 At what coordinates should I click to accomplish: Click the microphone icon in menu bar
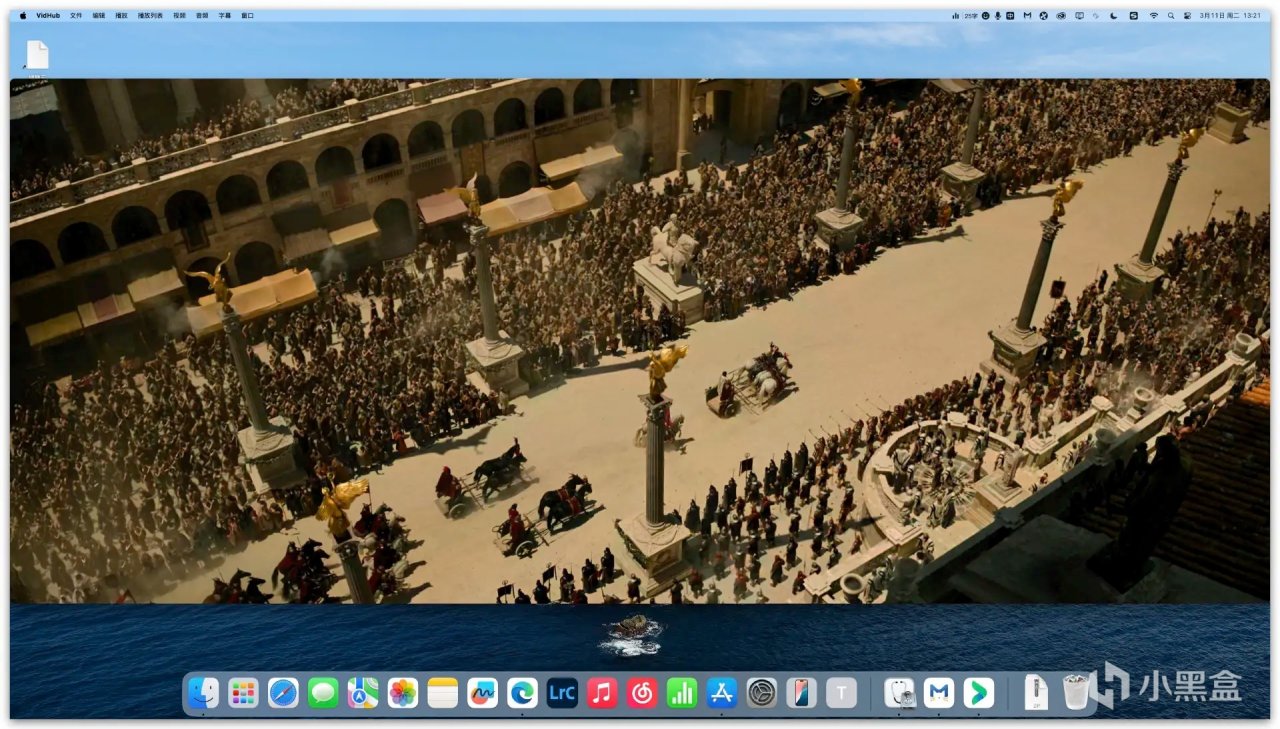[998, 16]
